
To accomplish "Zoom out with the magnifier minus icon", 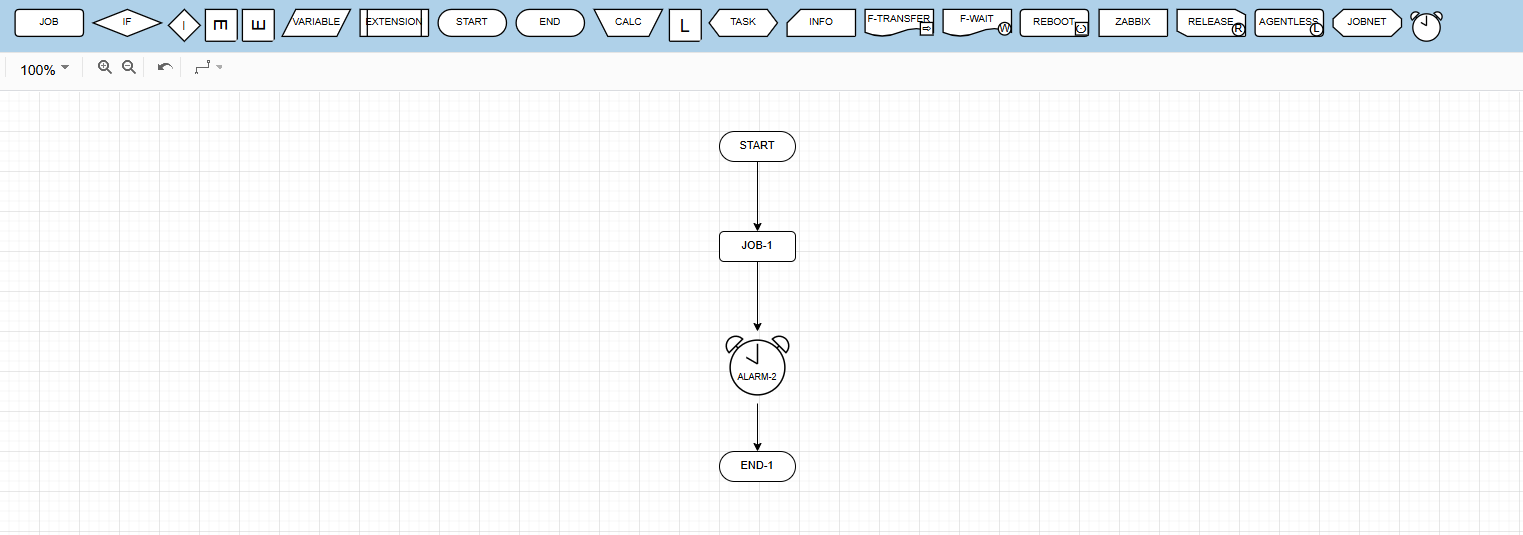I will (x=128, y=67).
